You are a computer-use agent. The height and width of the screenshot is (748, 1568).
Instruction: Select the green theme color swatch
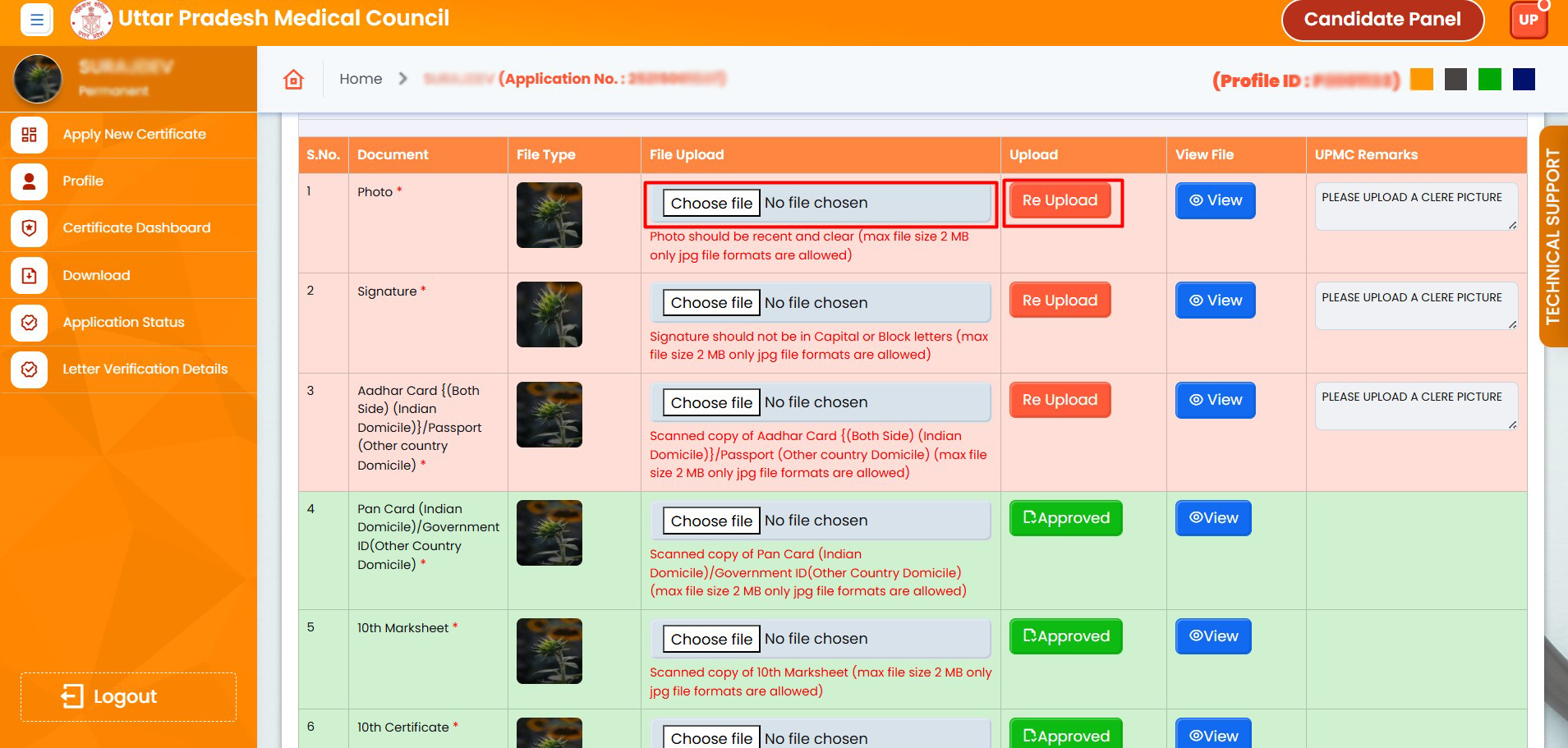click(x=1489, y=80)
